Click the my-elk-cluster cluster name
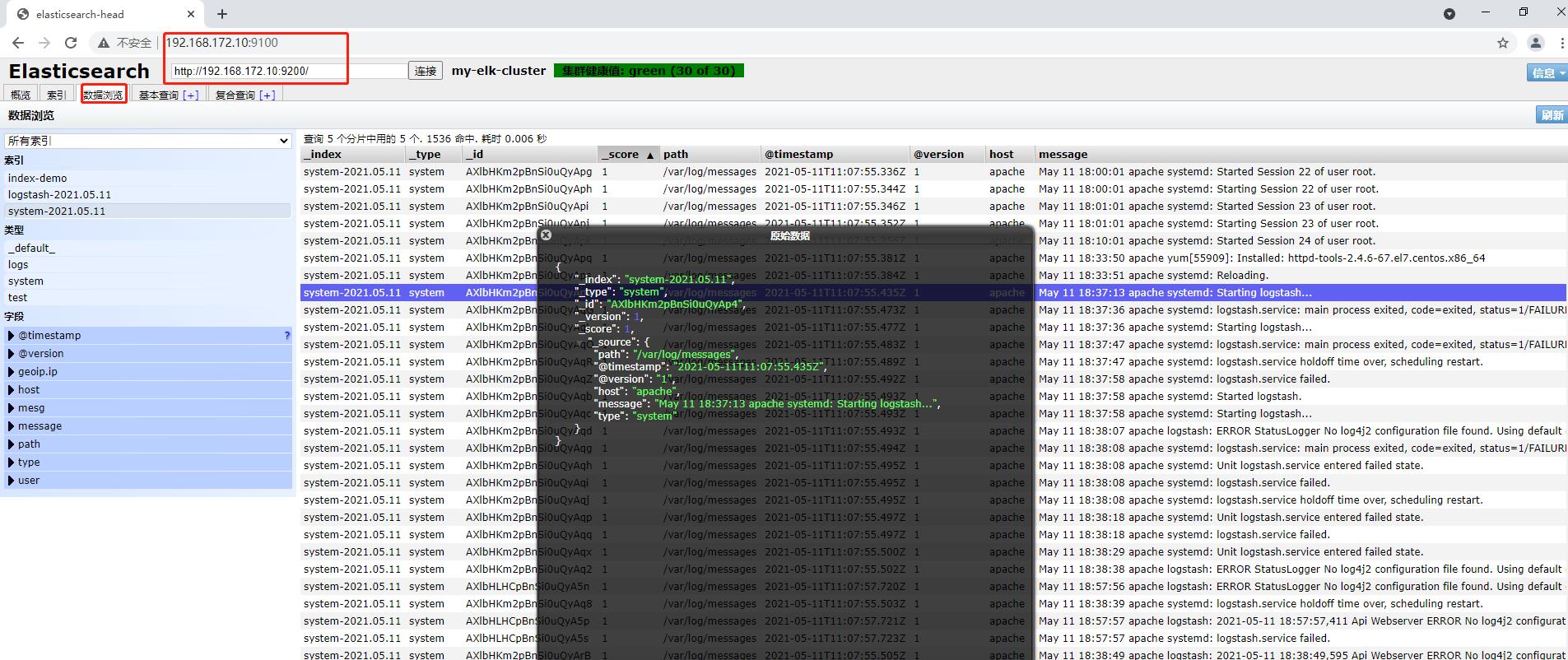The image size is (1568, 660). [499, 71]
